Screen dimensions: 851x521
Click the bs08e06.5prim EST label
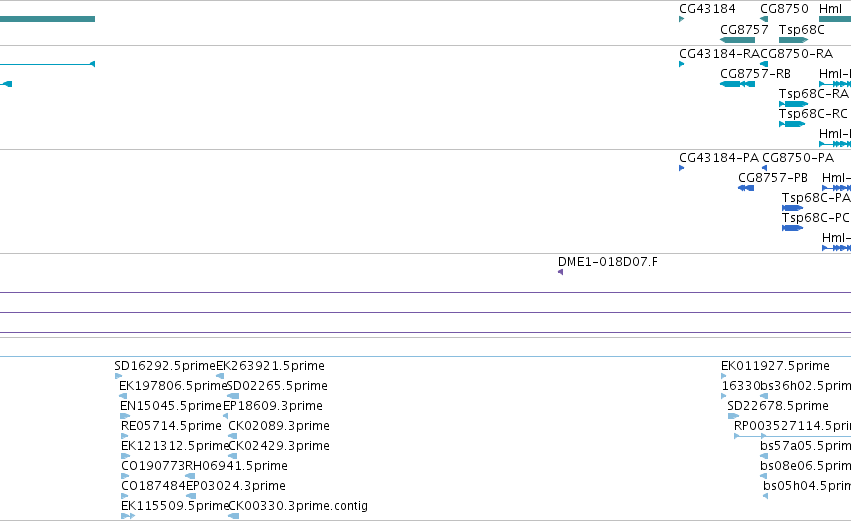[x=805, y=466]
